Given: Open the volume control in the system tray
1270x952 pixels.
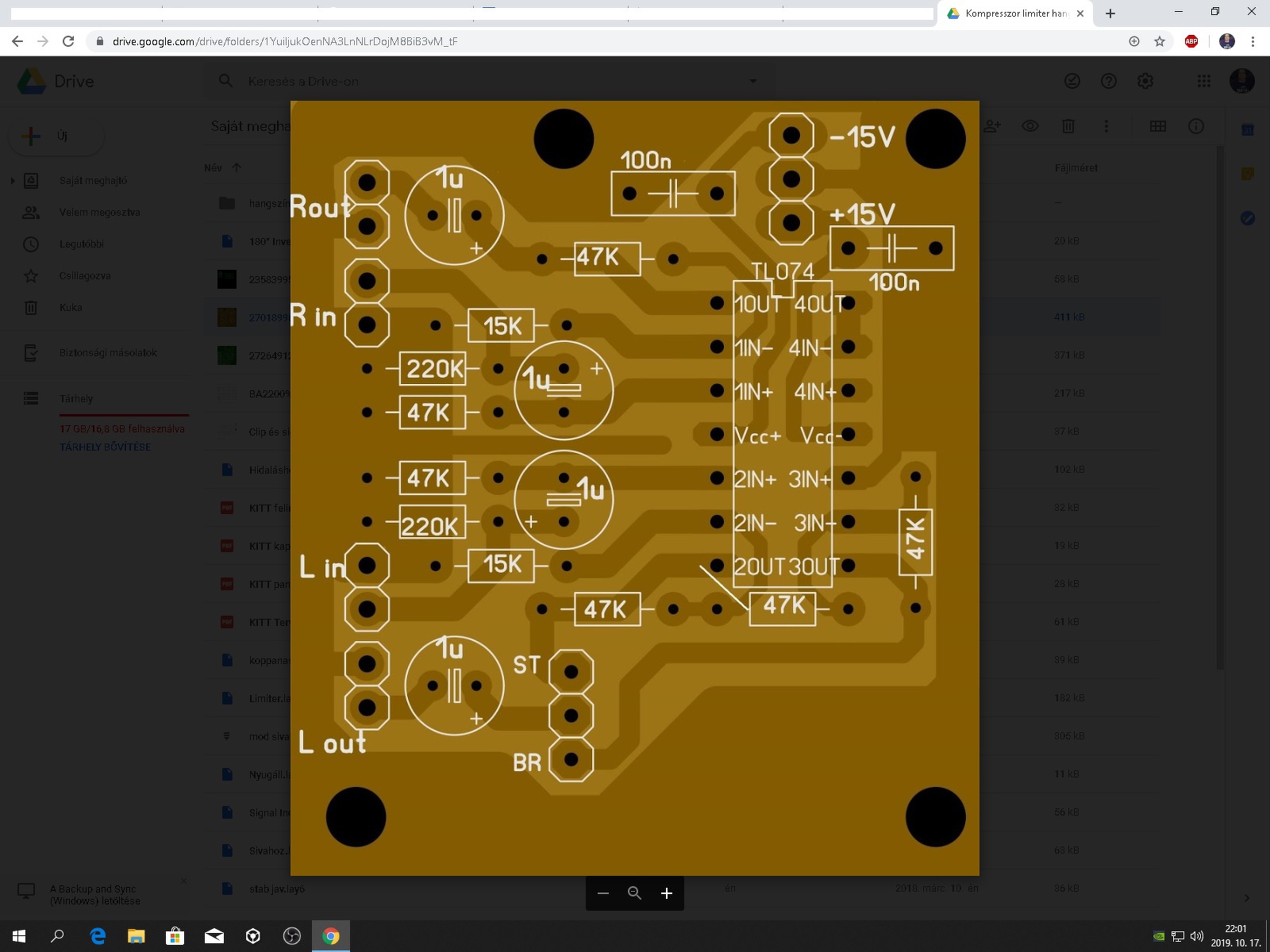Looking at the screenshot, I should coord(1197,936).
